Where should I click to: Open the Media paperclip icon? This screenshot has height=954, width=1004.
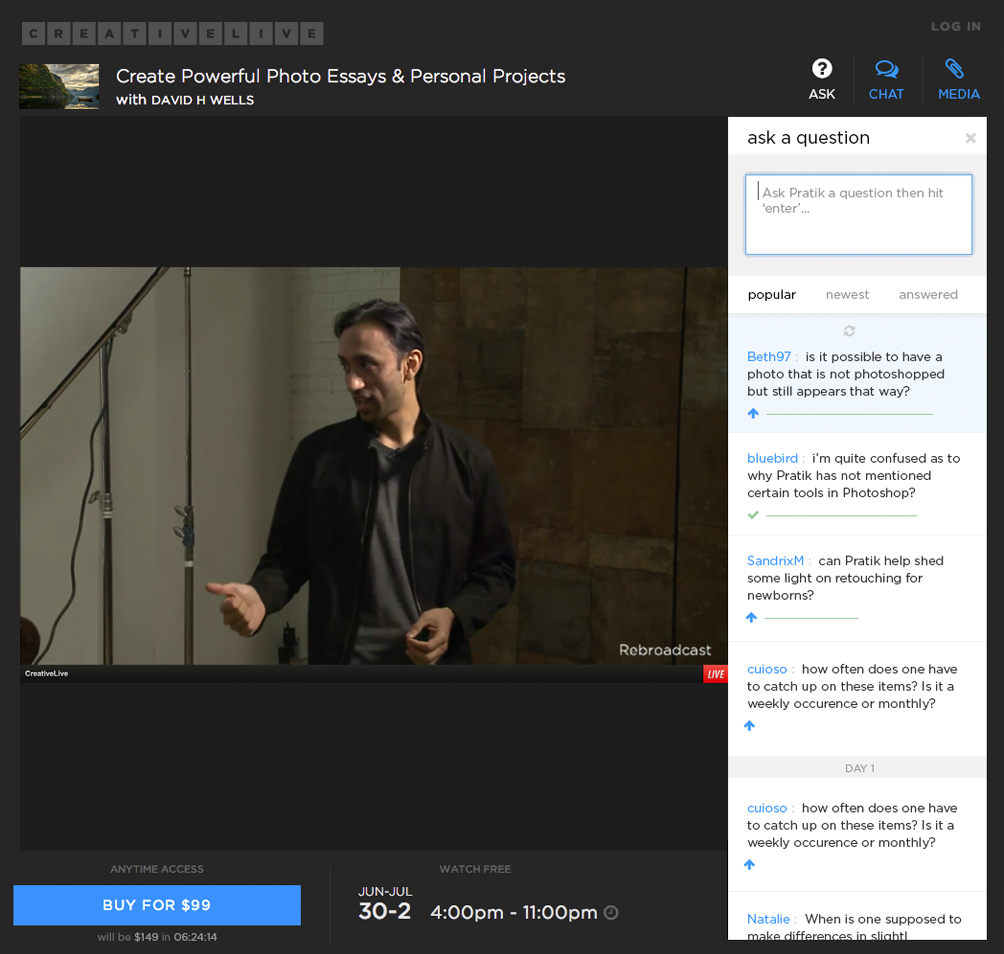954,69
